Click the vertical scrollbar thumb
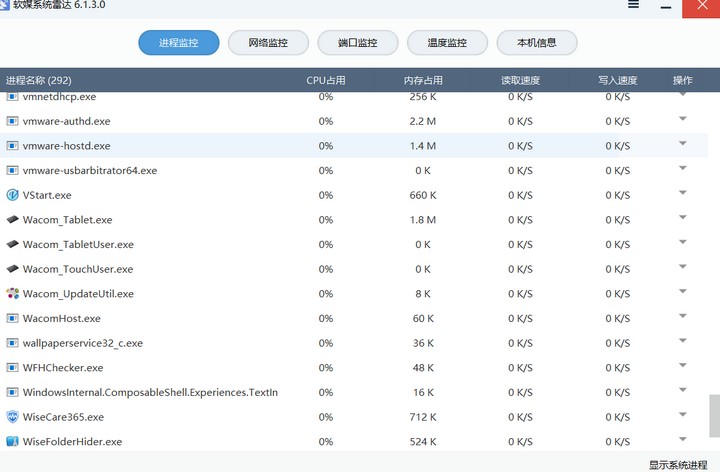This screenshot has width=720, height=472. pos(714,414)
